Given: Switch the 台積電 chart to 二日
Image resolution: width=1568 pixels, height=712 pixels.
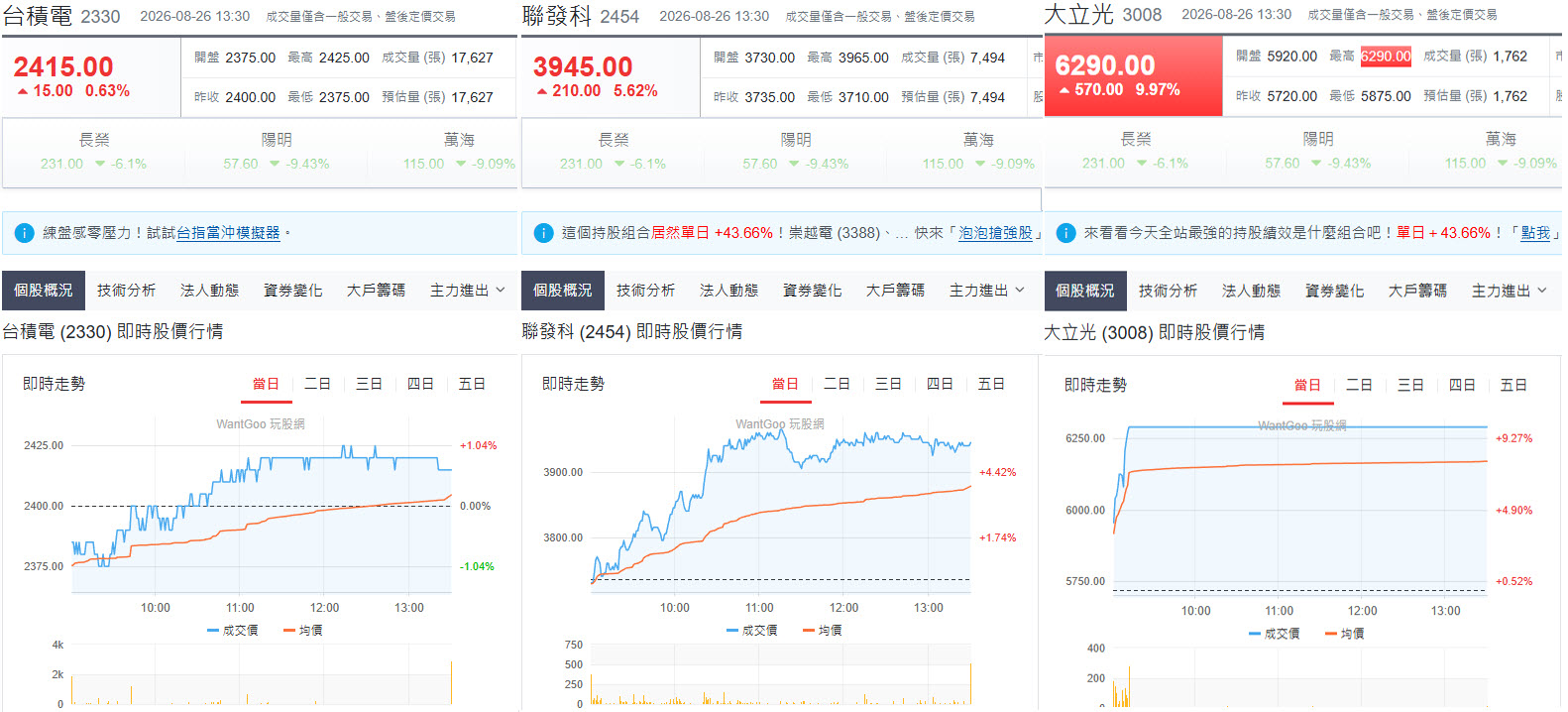Looking at the screenshot, I should [318, 384].
